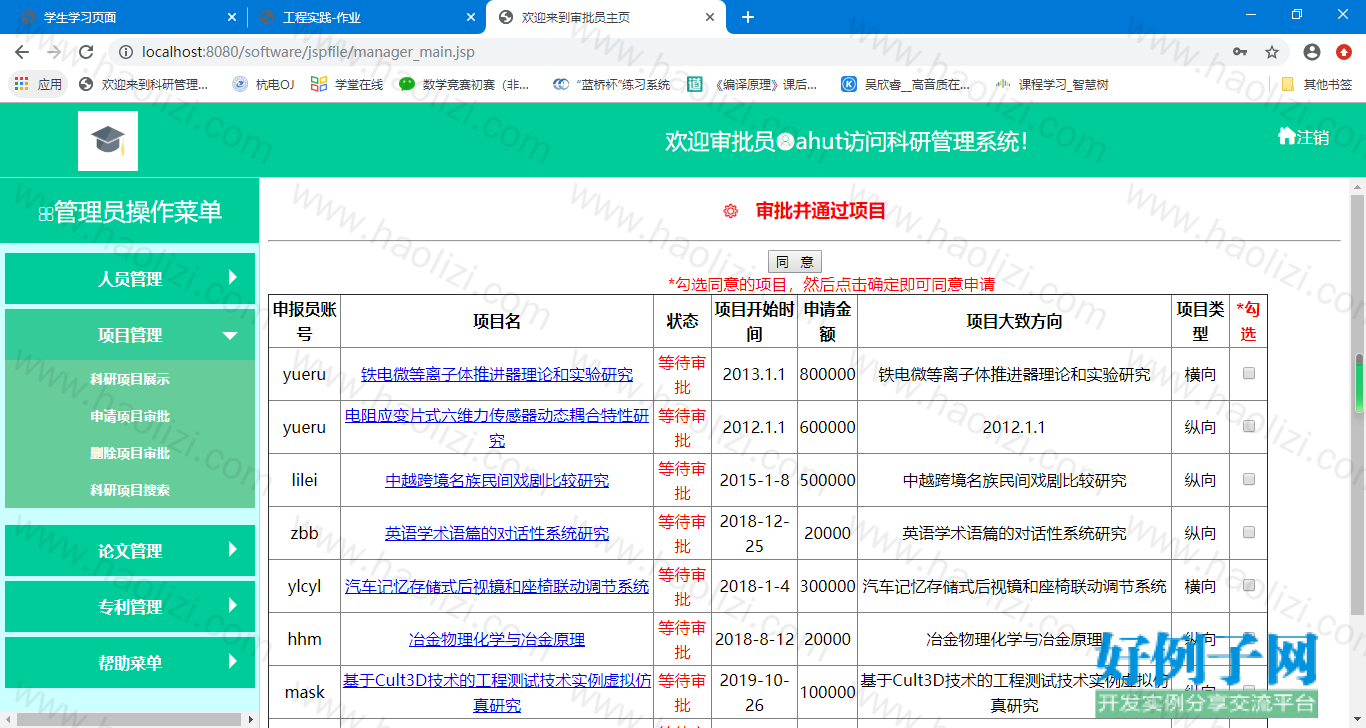Open the 吴欣睿_高音质在 bookmark
1366x728 pixels.
pyautogui.click(x=906, y=85)
